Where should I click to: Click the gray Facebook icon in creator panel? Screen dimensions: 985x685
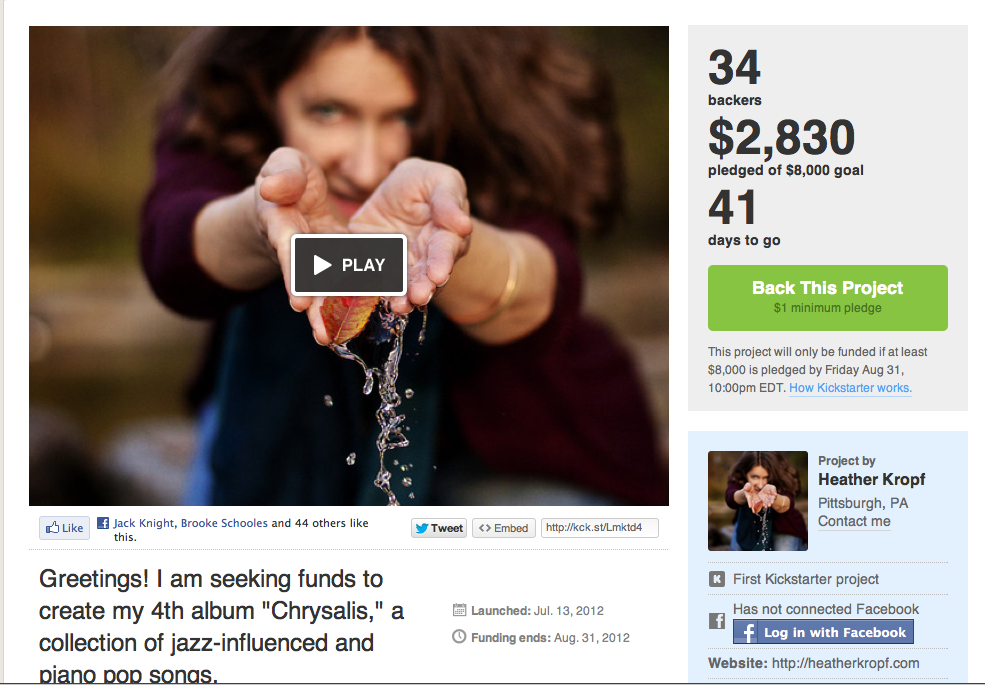pyautogui.click(x=717, y=621)
